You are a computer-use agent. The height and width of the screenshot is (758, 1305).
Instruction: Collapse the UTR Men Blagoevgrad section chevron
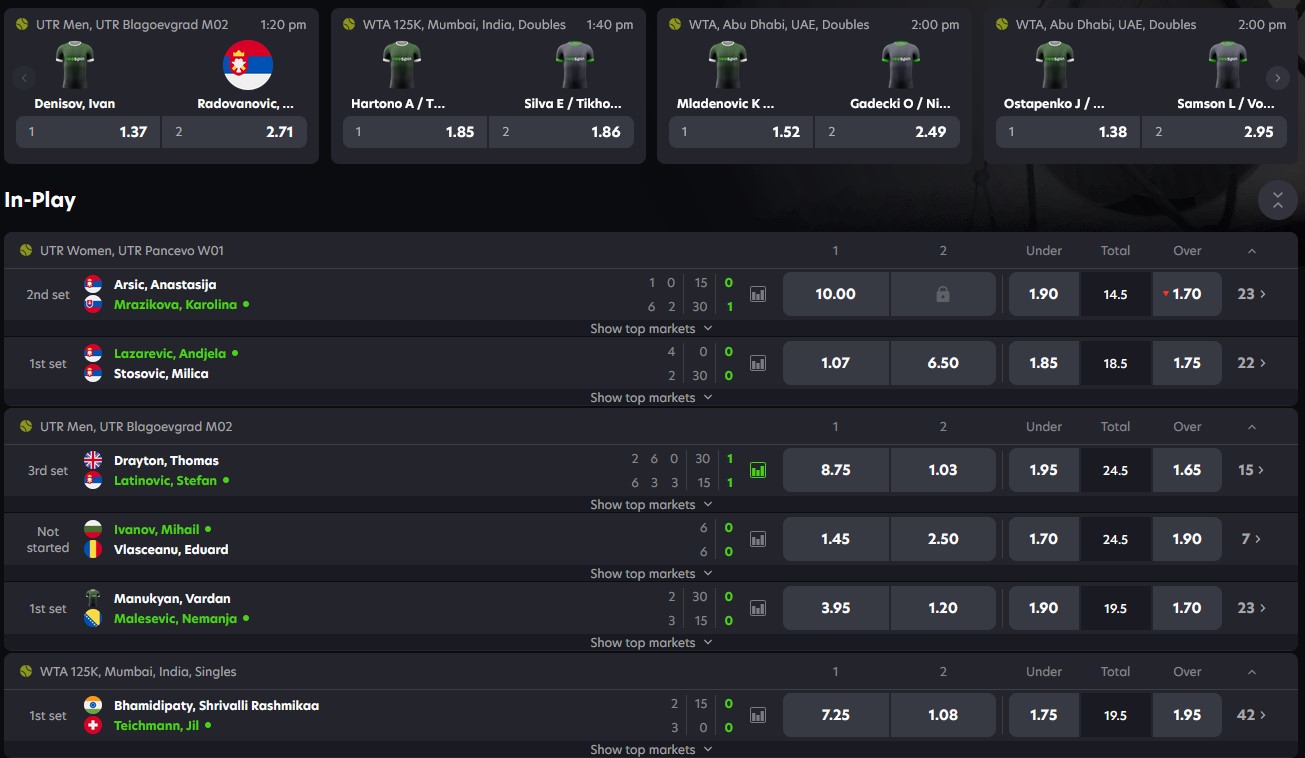point(1251,426)
